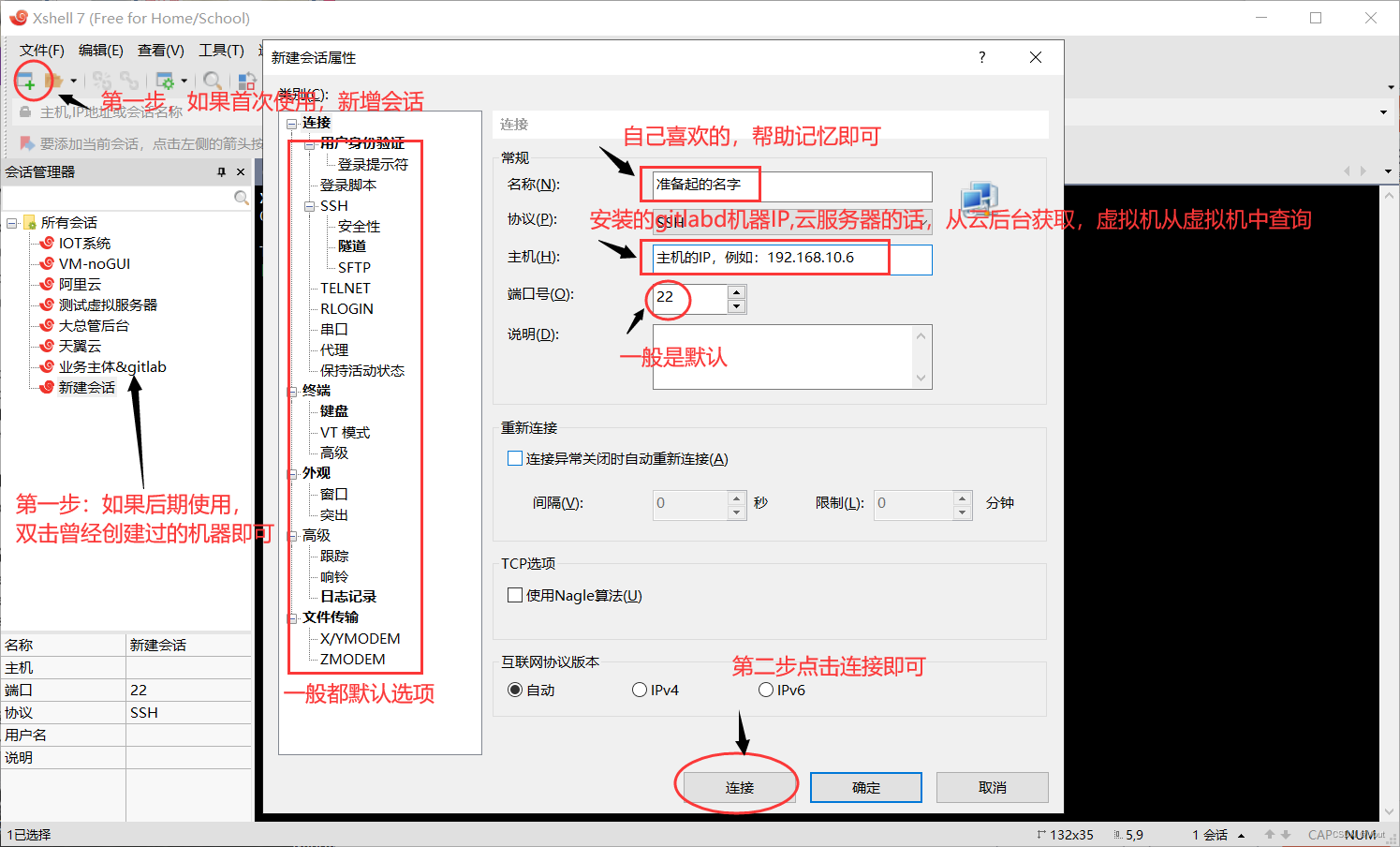Select VT 模式 in category tree
The image size is (1400, 847).
point(345,432)
